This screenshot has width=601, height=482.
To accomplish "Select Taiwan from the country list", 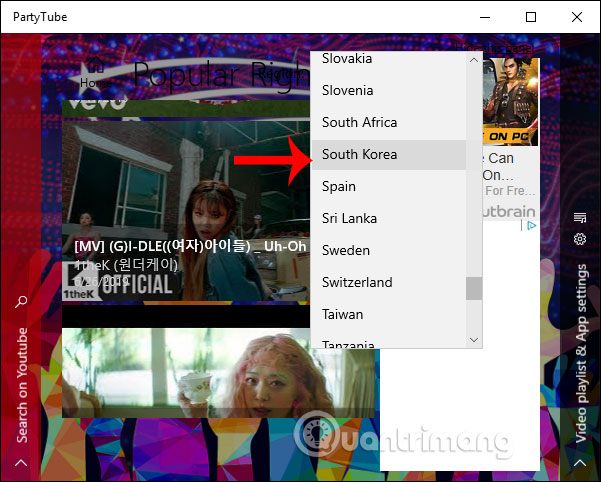I will [x=389, y=315].
